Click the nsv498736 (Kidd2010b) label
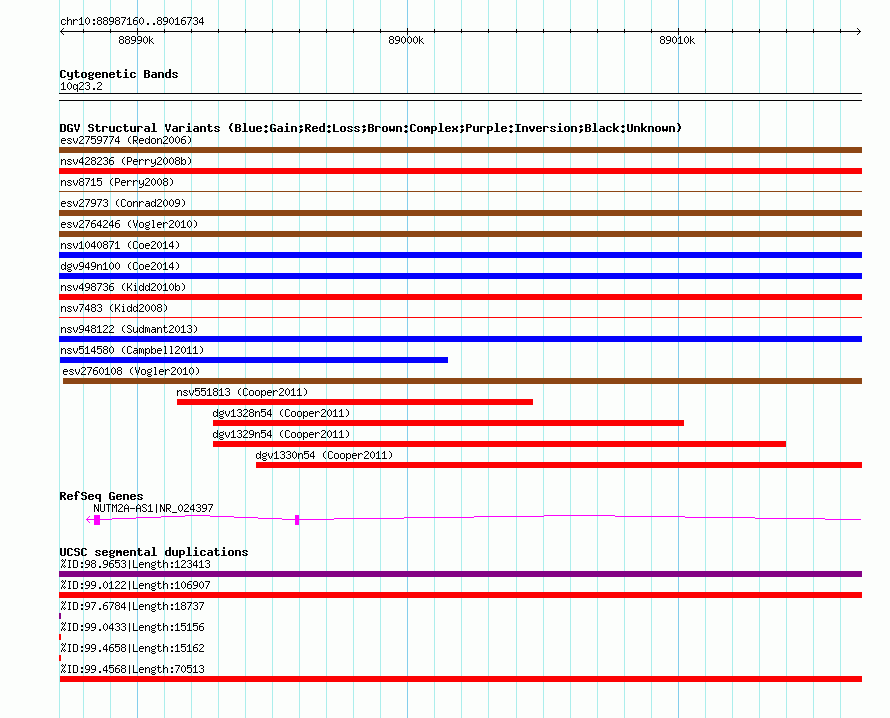This screenshot has width=890, height=718. 123,287
